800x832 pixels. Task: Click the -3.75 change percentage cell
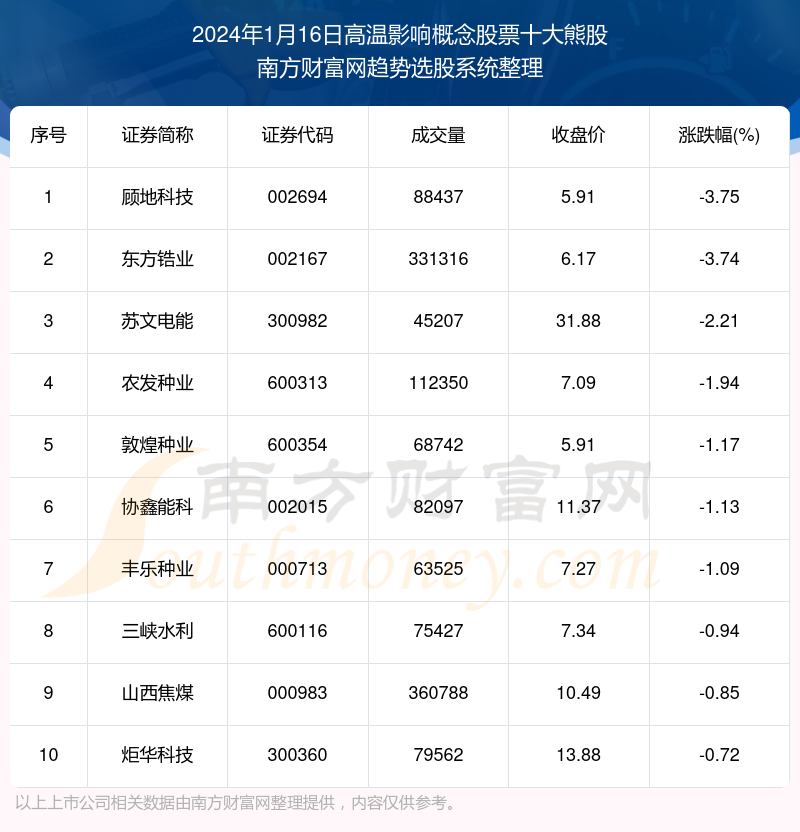tap(719, 197)
